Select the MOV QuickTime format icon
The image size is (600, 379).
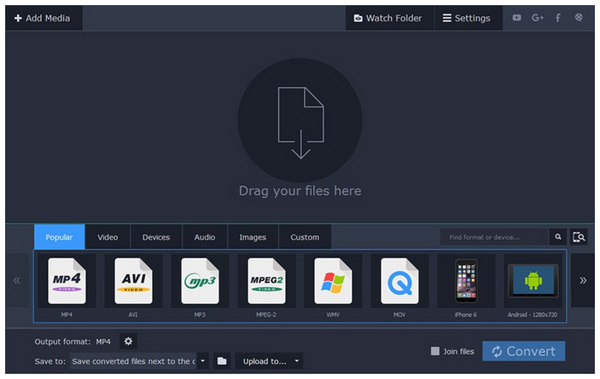point(399,281)
